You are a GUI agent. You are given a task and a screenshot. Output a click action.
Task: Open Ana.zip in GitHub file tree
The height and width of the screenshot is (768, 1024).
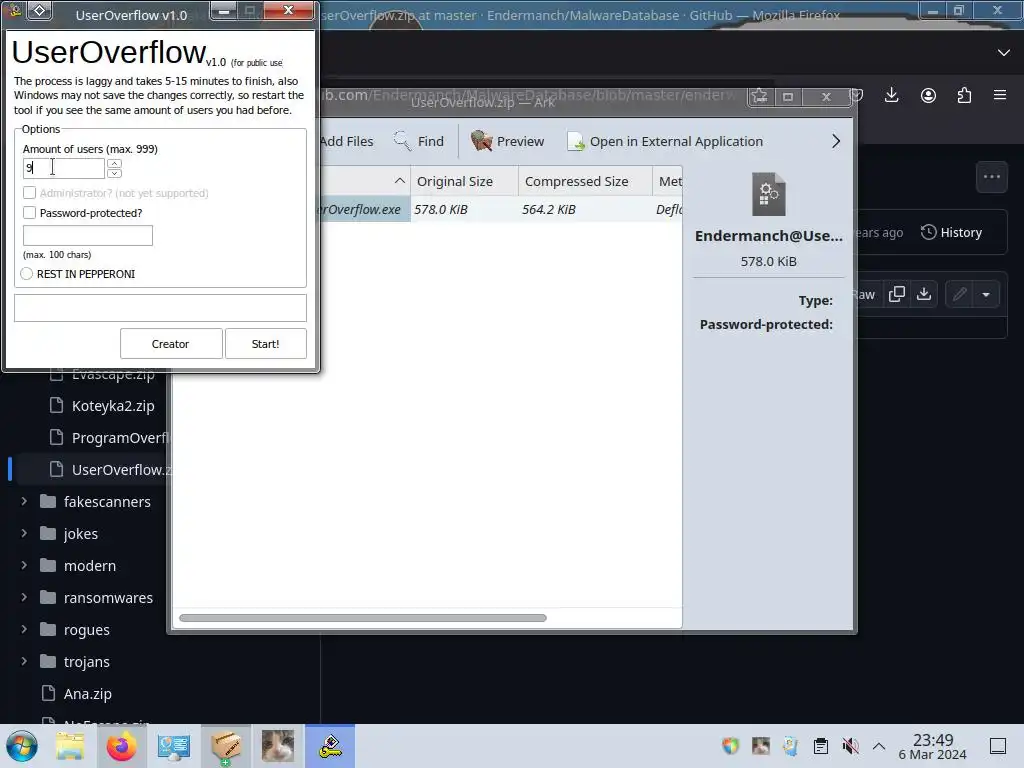tap(88, 694)
